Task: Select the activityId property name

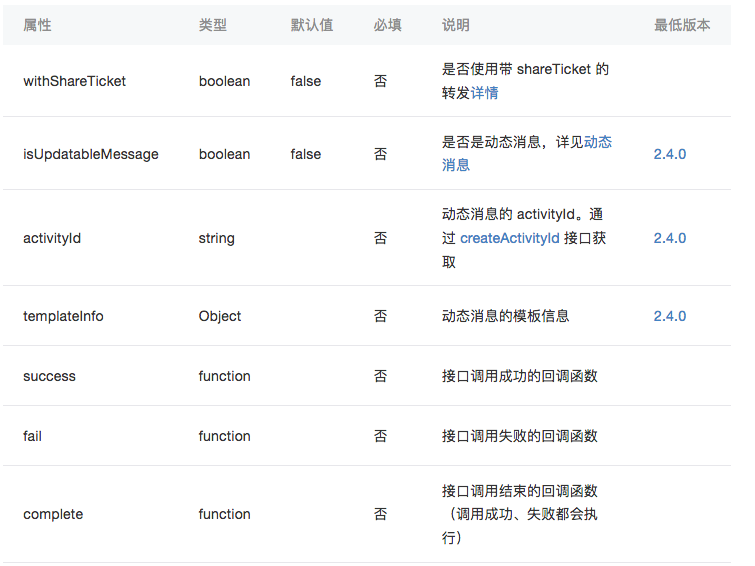Action: pos(52,238)
